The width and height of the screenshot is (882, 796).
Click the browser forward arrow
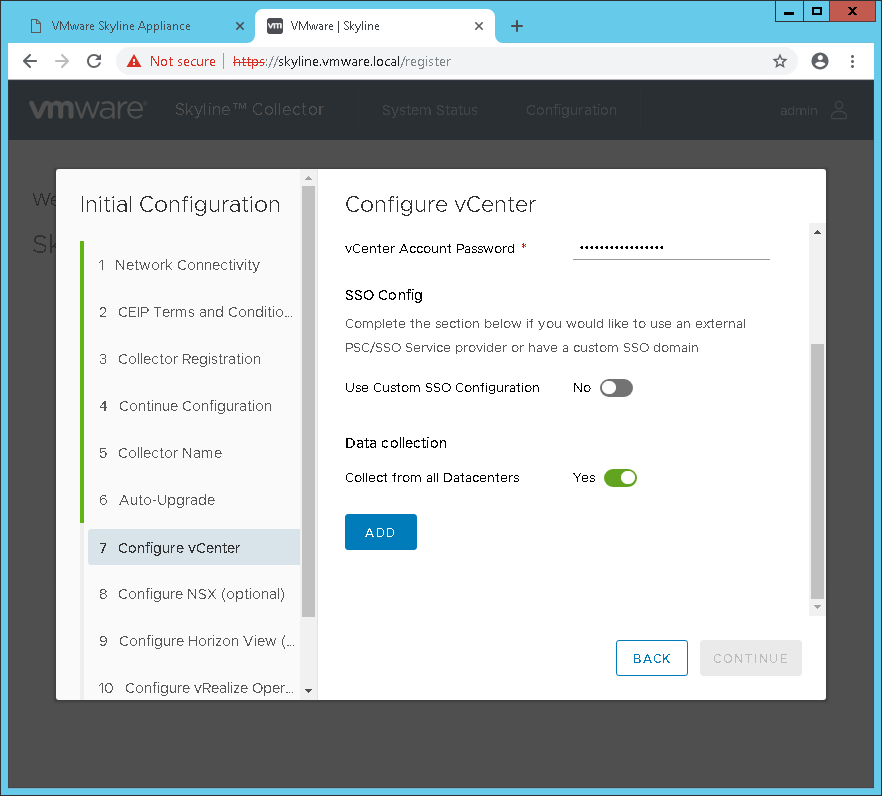62,61
